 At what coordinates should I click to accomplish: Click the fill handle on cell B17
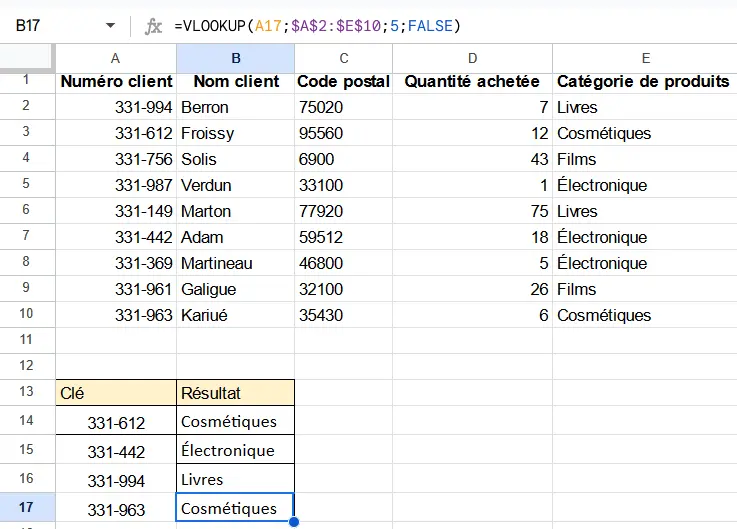tap(294, 521)
